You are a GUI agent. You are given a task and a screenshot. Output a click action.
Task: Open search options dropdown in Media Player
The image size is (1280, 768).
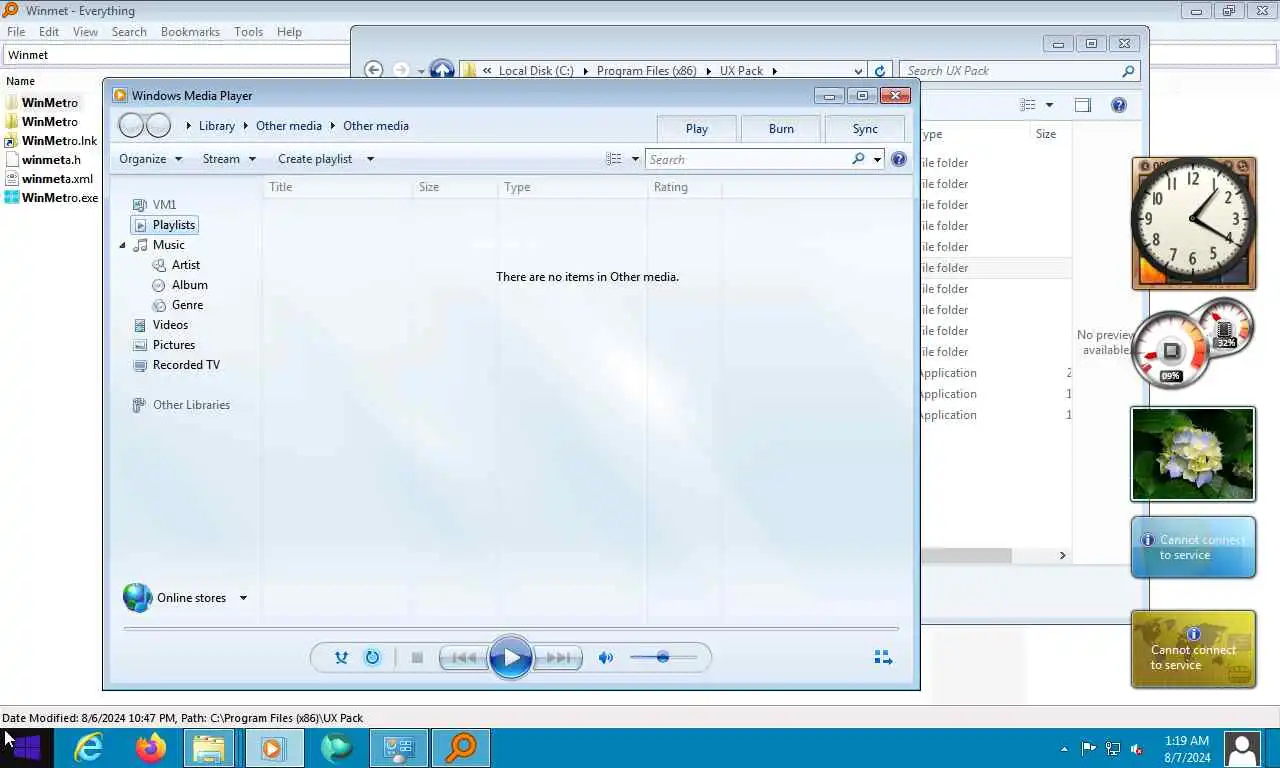(x=877, y=159)
